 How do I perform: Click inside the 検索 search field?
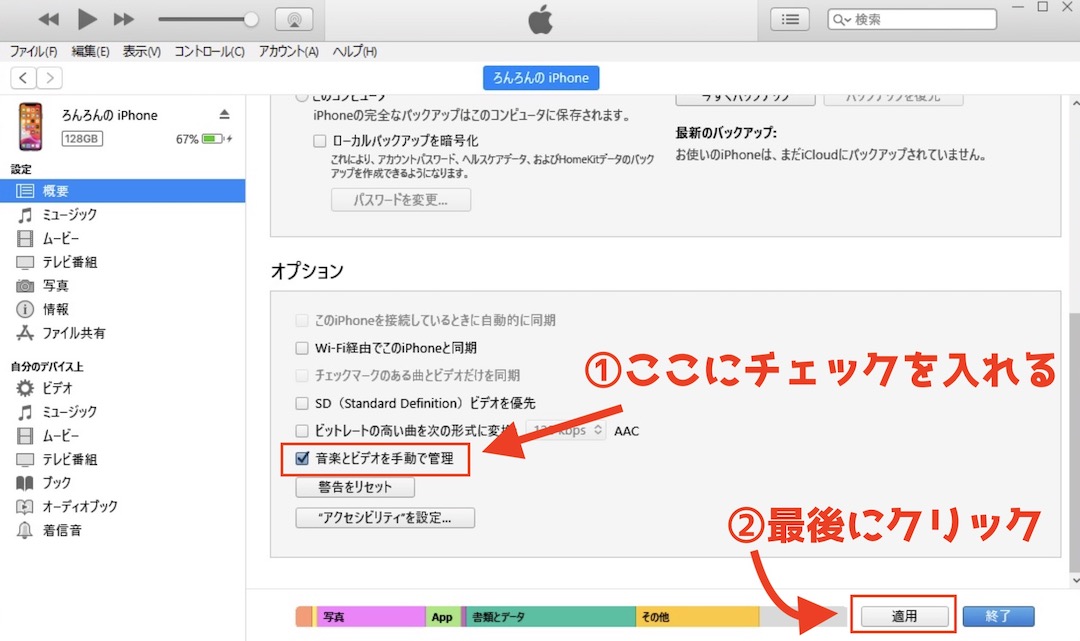click(x=910, y=18)
